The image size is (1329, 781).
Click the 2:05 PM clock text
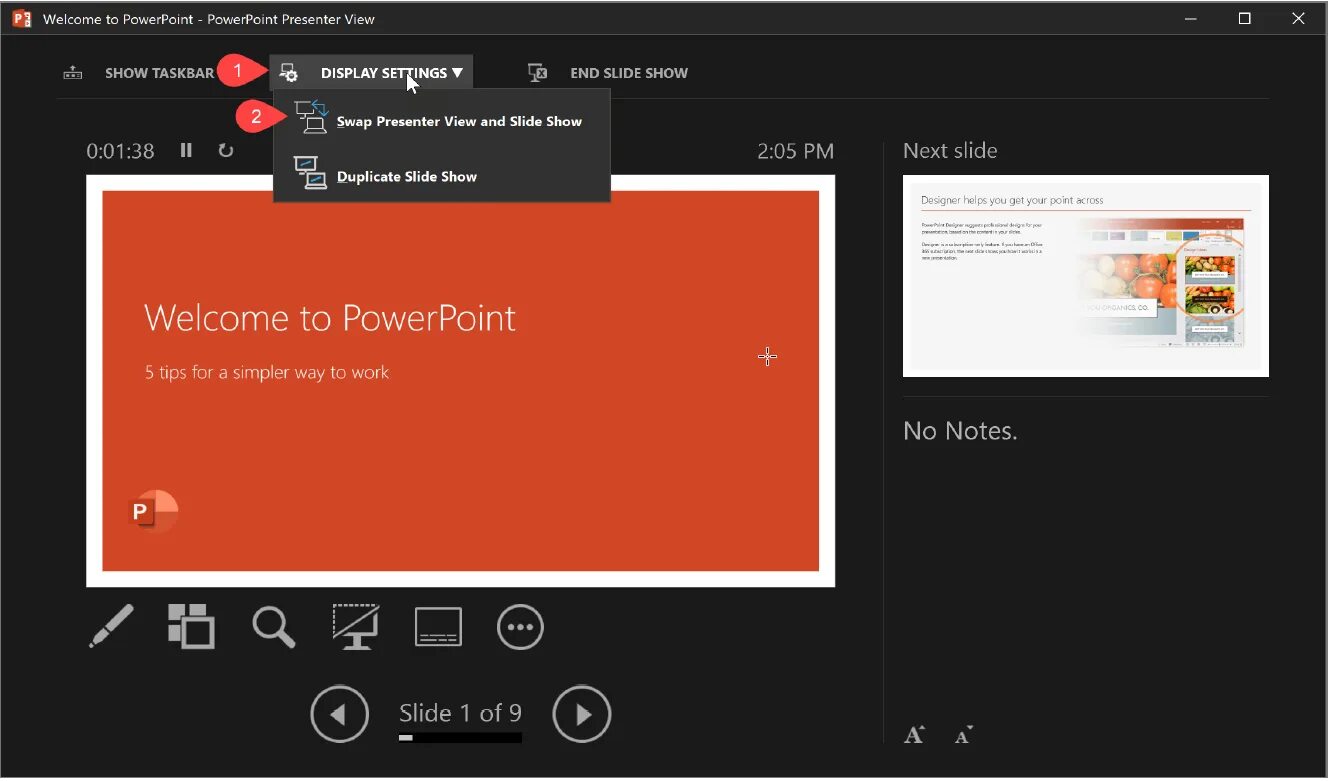[x=795, y=151]
